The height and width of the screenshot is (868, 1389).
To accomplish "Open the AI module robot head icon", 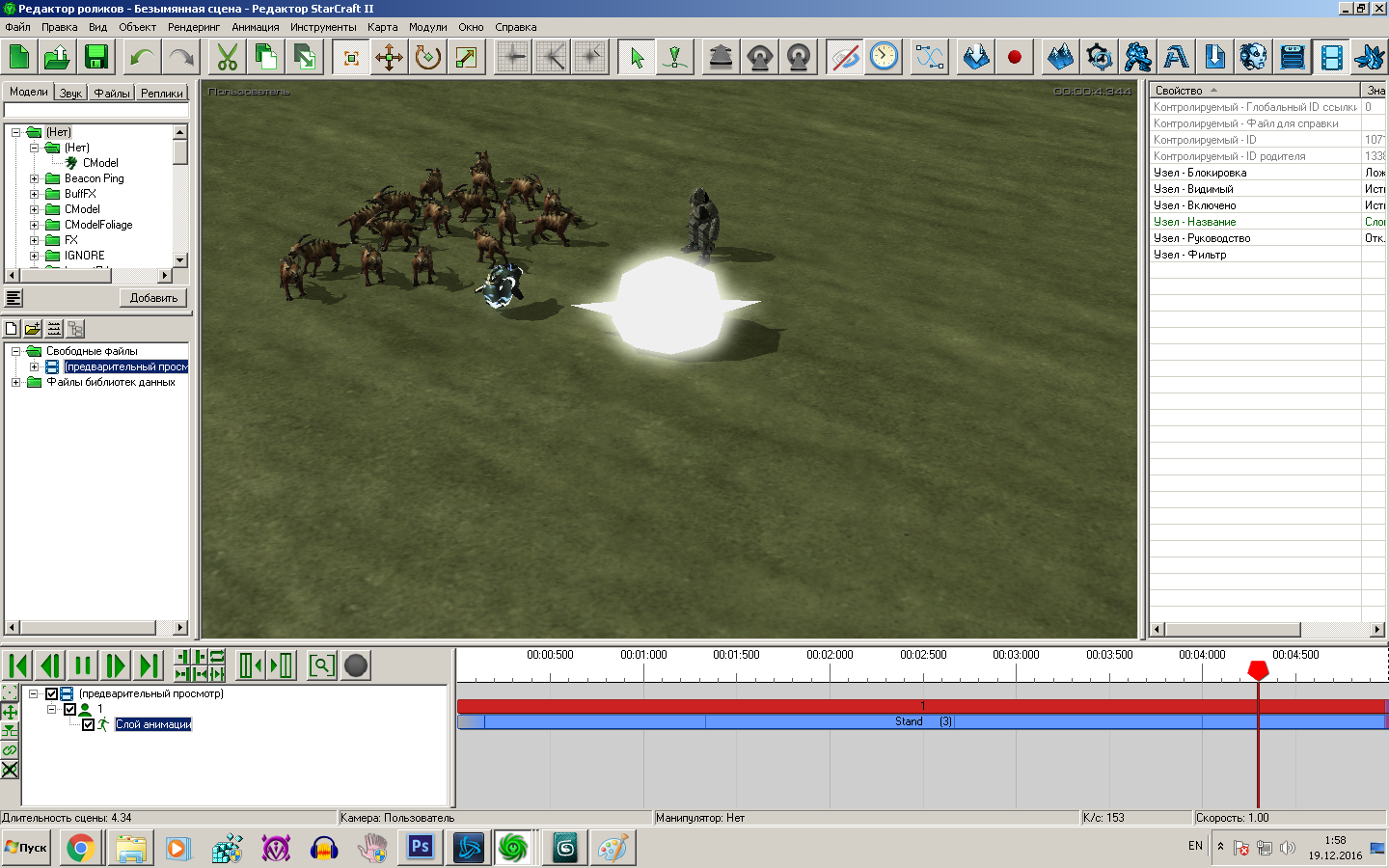I will (x=1254, y=57).
